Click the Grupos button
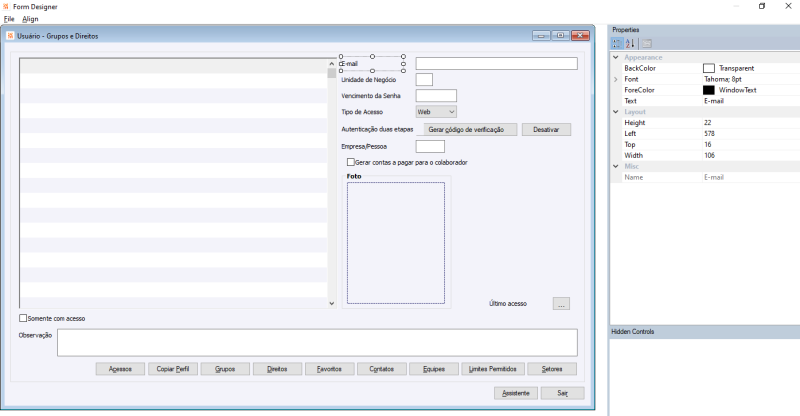This screenshot has height=416, width=800. (x=225, y=369)
